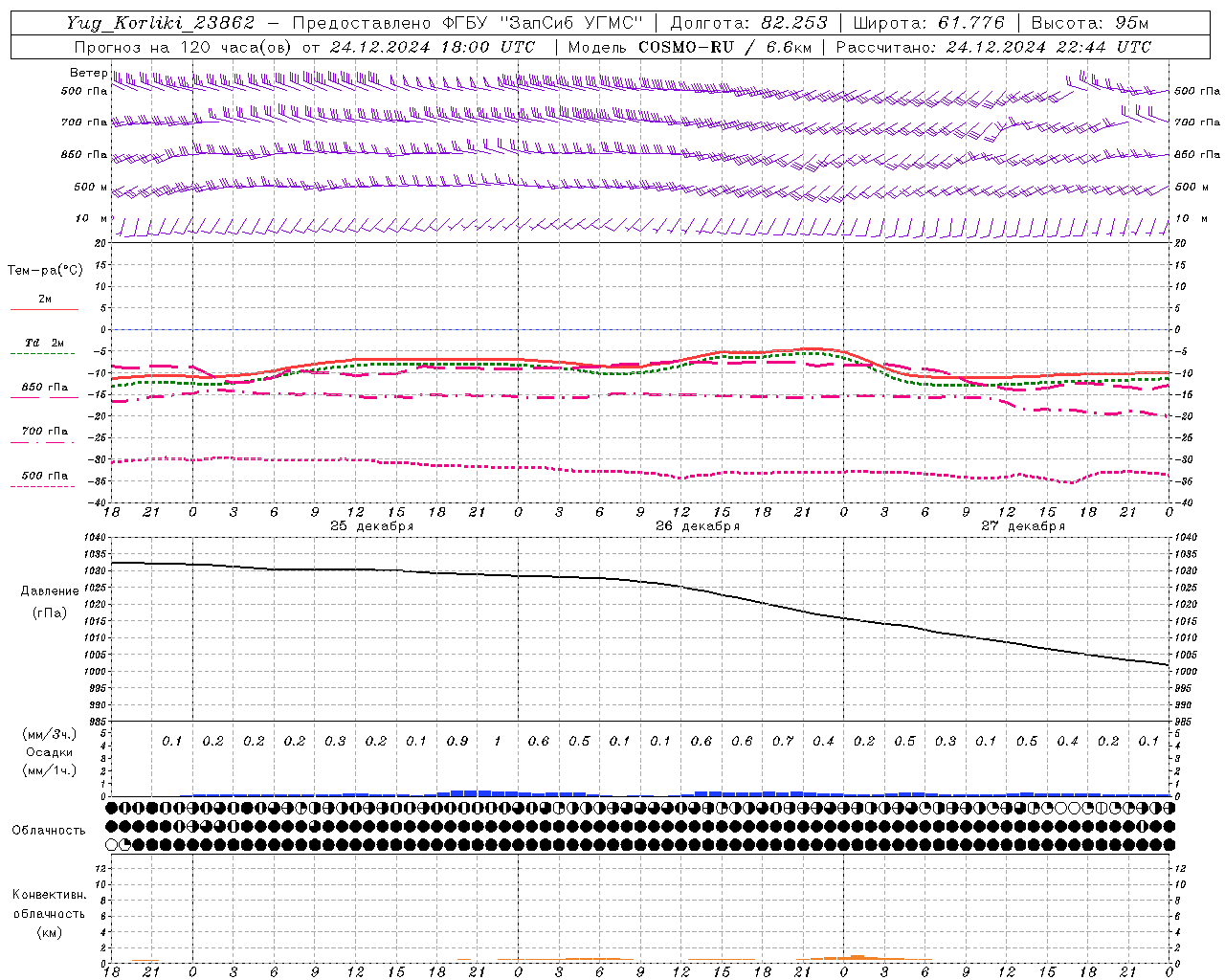Click the computed time Рассчитано: 24.12.2024 22:44 UTC
Viewport: 1225px width, 980px height.
point(993,47)
